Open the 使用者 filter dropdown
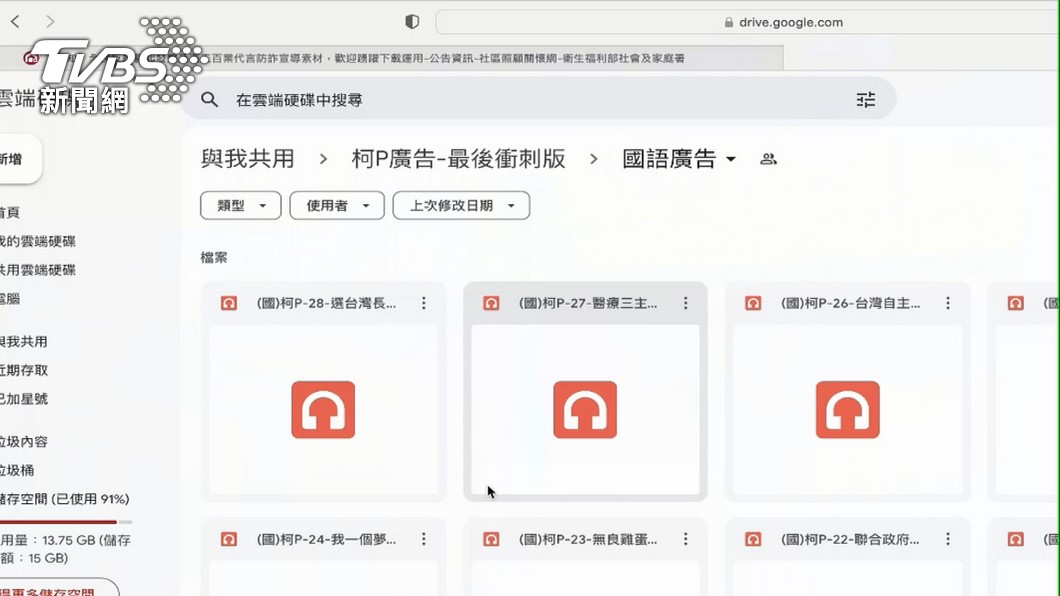The image size is (1060, 596). (x=337, y=205)
